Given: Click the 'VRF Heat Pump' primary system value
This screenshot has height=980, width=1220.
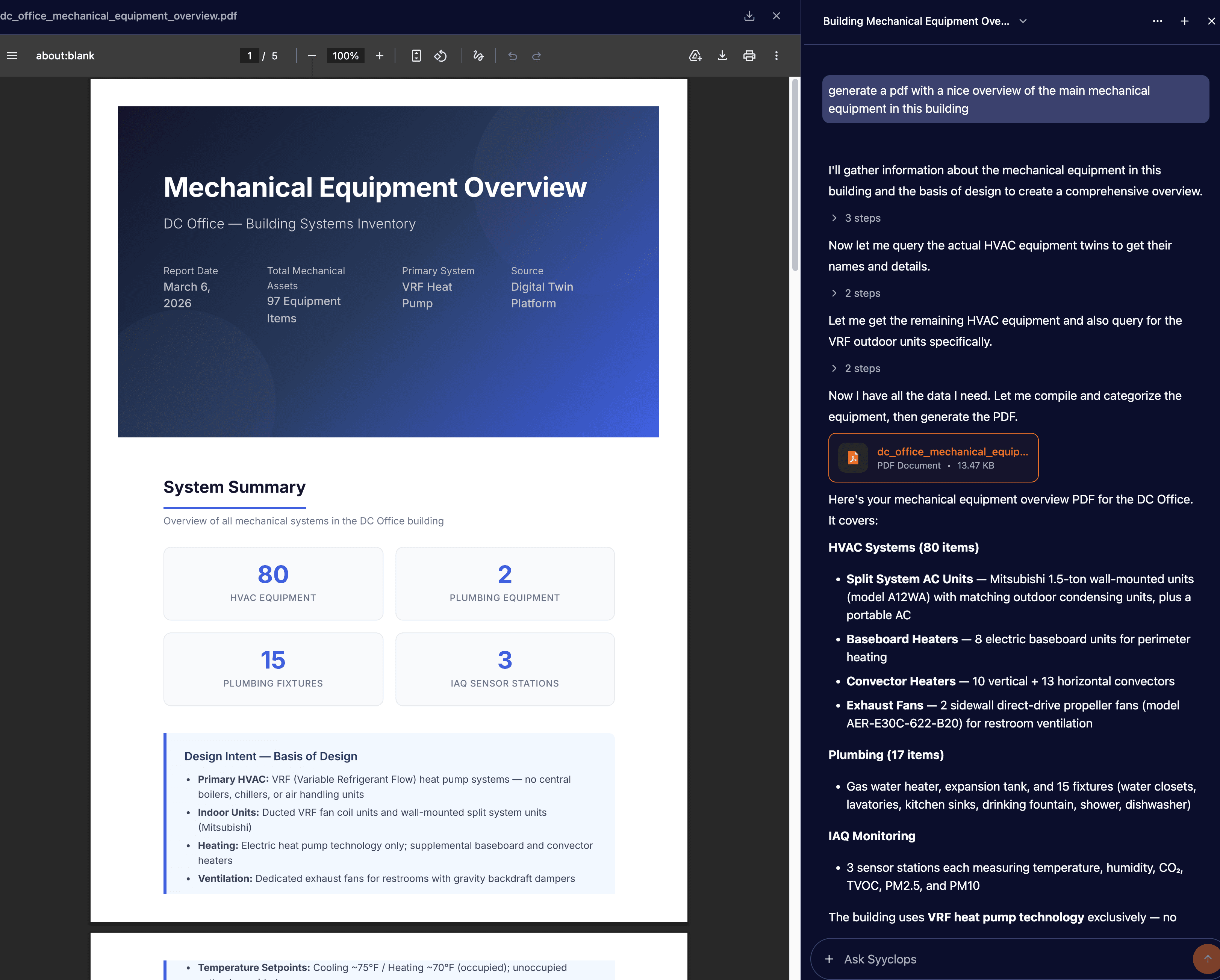Looking at the screenshot, I should click(427, 295).
